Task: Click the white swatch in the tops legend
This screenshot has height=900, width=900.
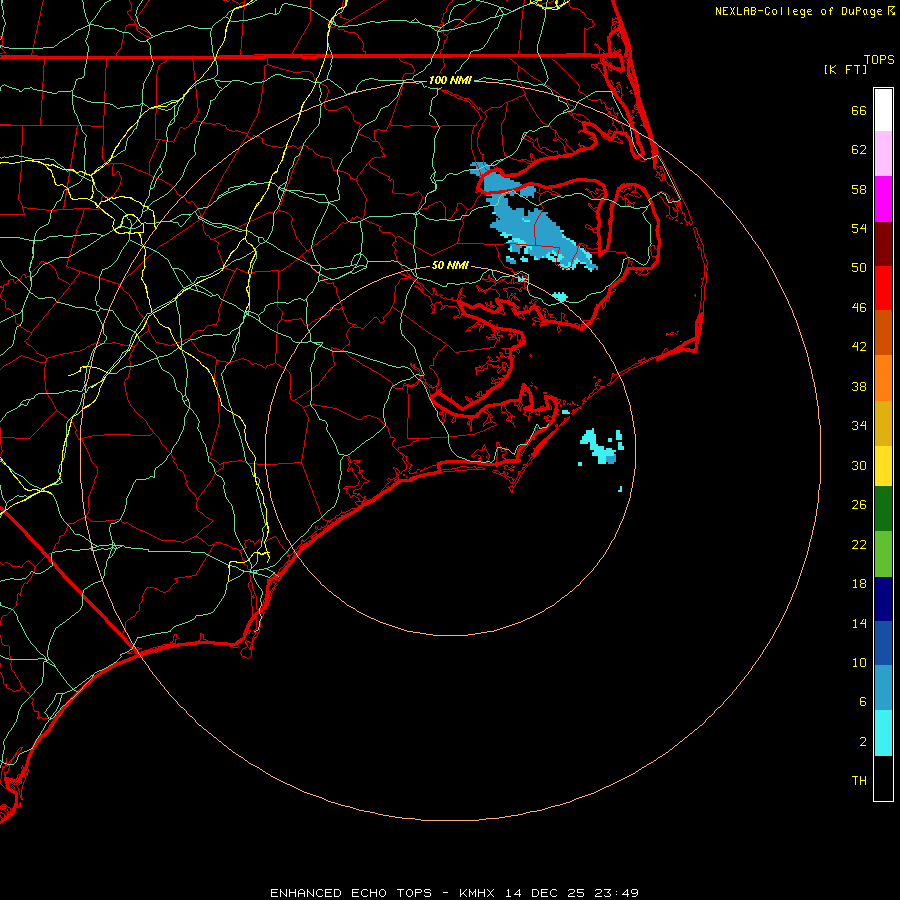Action: click(883, 110)
